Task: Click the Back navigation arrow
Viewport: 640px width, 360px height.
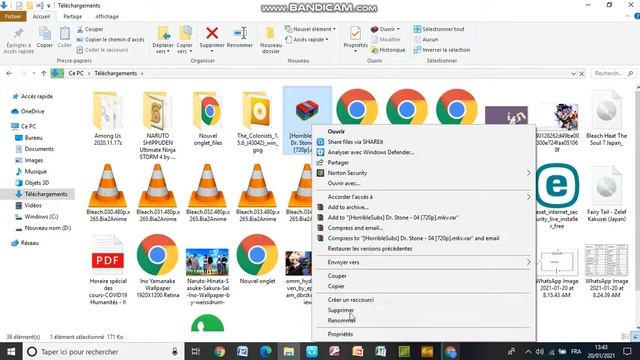Action: [x=9, y=73]
